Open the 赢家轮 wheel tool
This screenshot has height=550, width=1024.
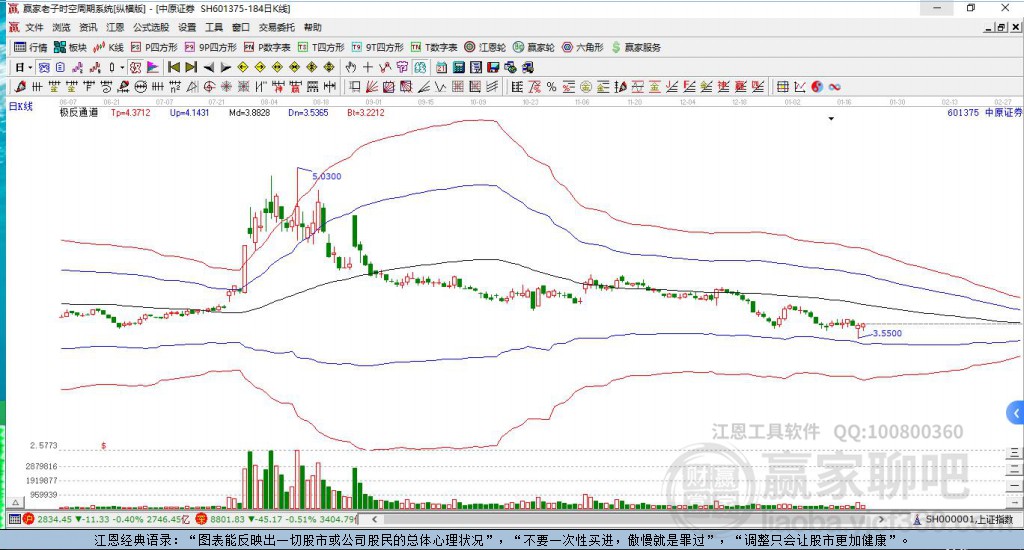[x=534, y=47]
